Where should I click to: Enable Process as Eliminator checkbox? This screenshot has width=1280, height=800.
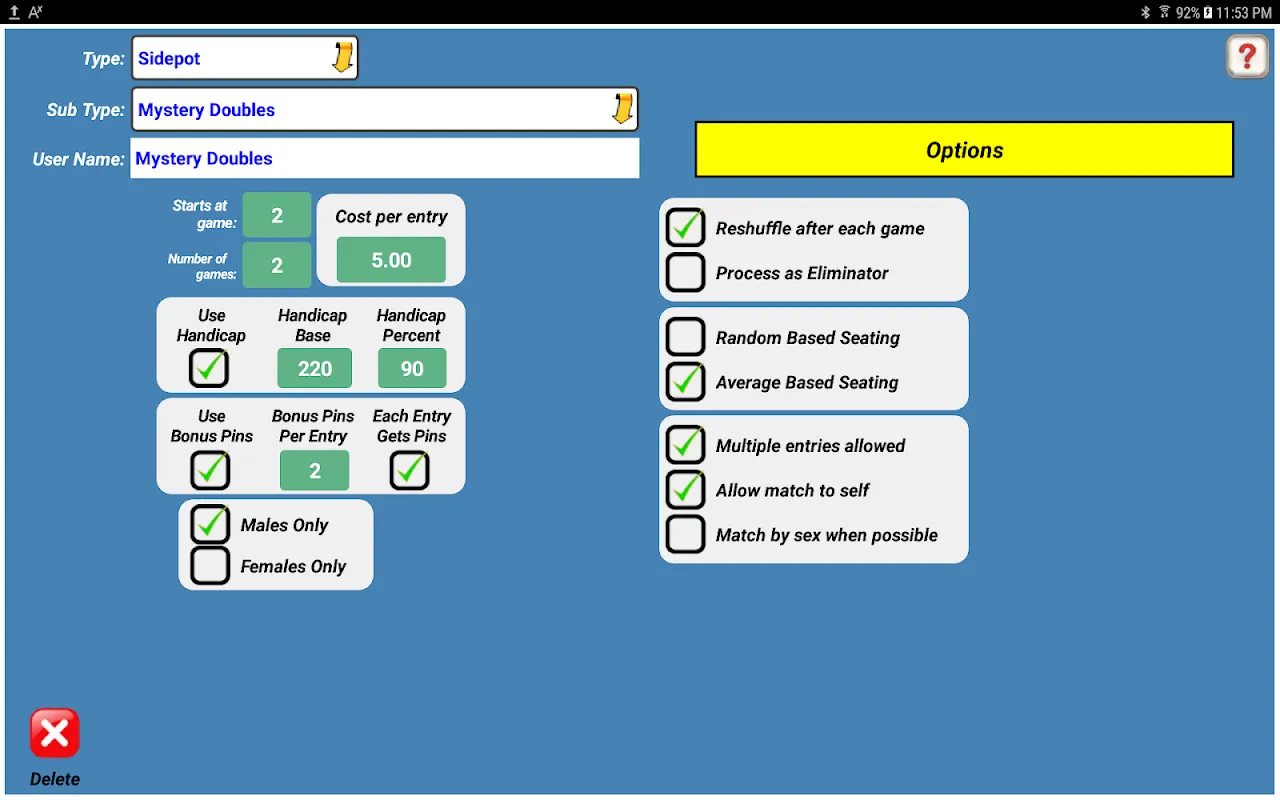[686, 272]
